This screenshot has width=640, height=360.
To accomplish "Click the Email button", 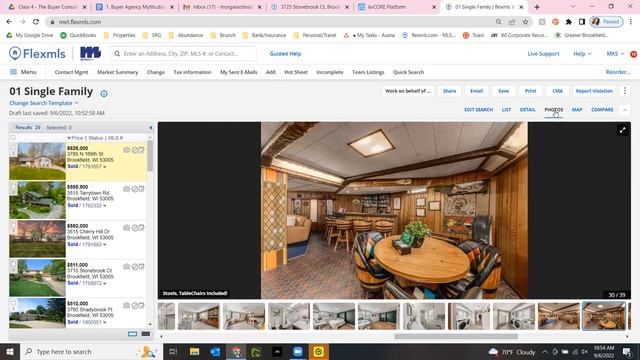I will click(x=476, y=91).
